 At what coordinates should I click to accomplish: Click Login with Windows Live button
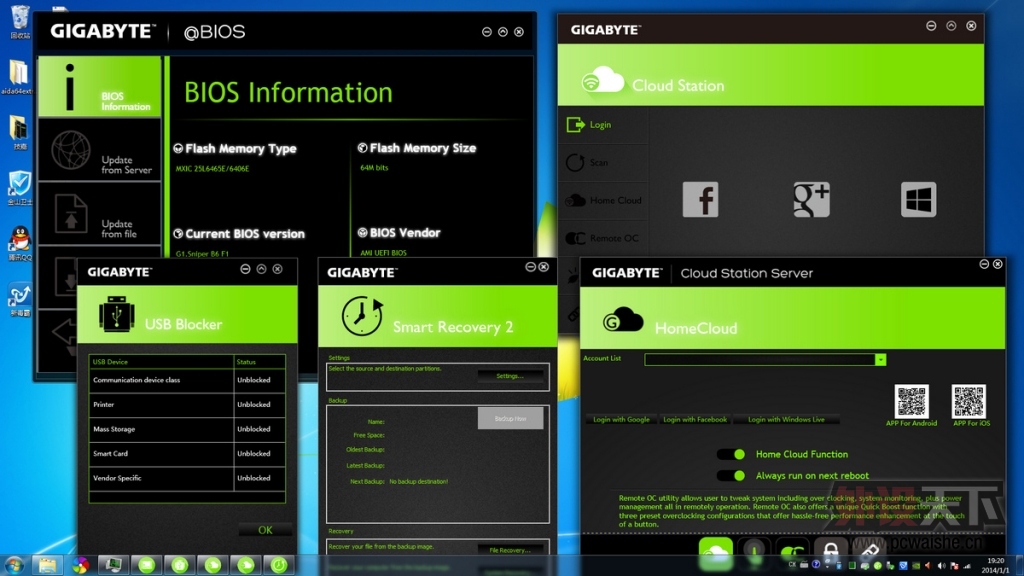pos(786,420)
